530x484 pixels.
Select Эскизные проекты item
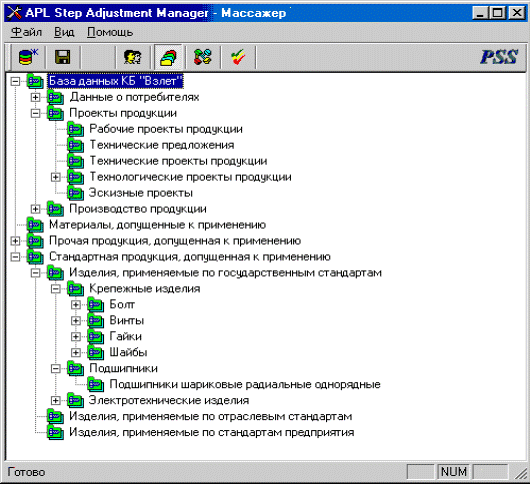tap(141, 193)
